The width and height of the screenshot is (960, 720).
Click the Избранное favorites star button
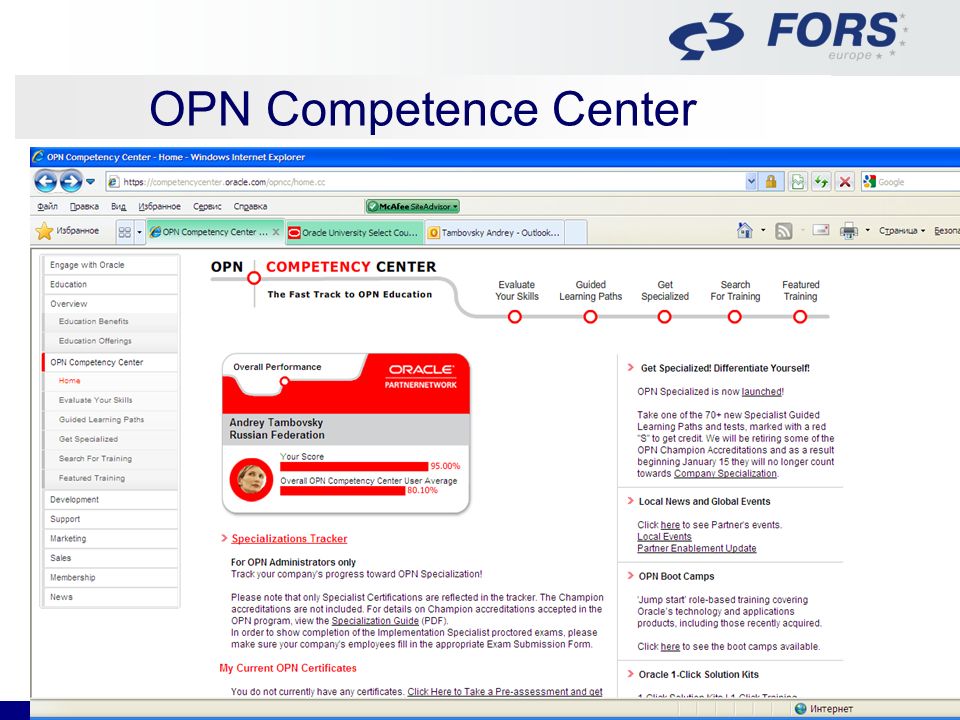tap(67, 231)
